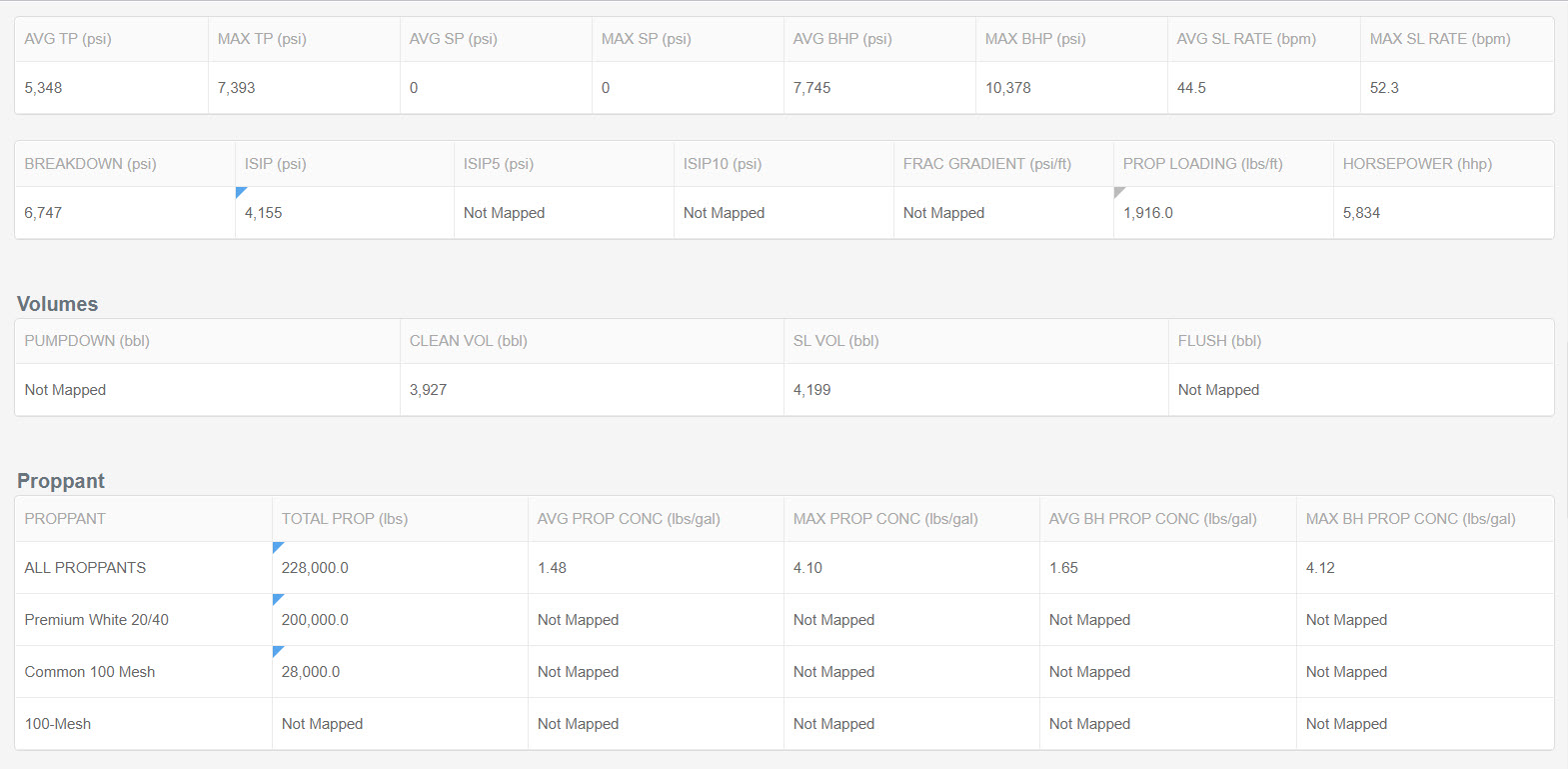Click the ALL PROPPANTS row label
Image resolution: width=1568 pixels, height=769 pixels.
(x=85, y=568)
